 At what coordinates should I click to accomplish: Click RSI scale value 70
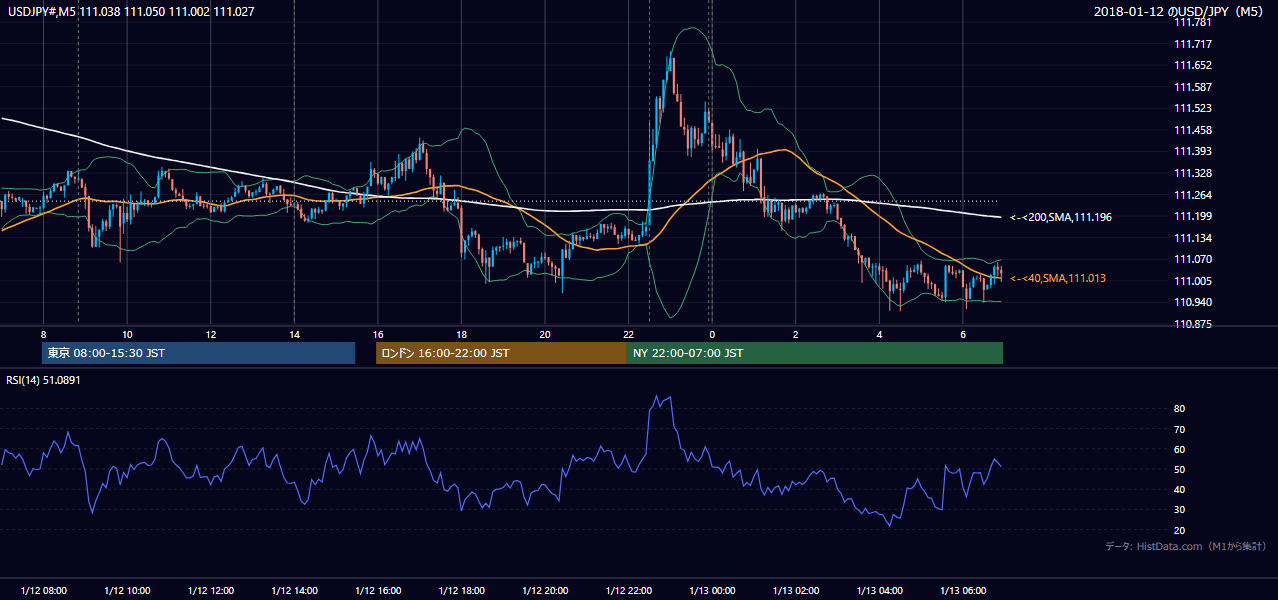(x=1179, y=429)
